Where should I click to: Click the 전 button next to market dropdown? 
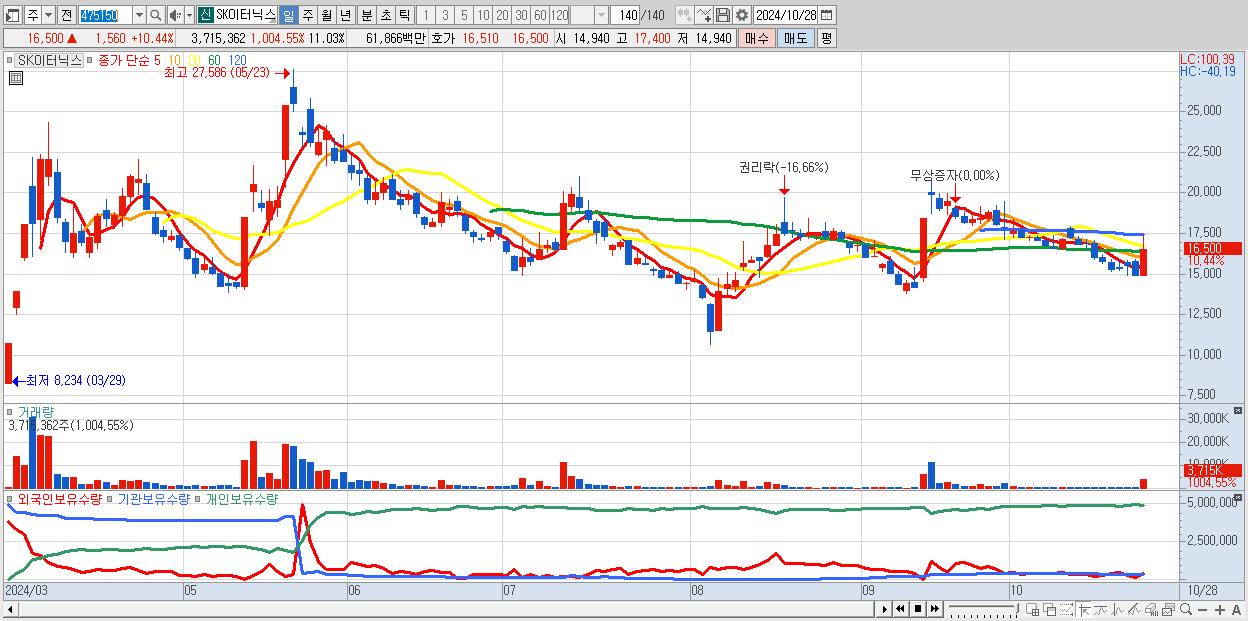tap(66, 15)
